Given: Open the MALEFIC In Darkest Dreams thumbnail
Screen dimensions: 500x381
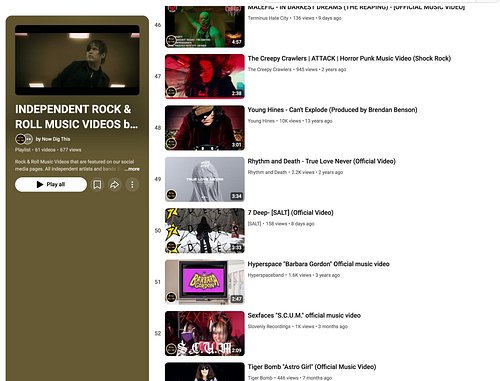Looking at the screenshot, I should pos(205,27).
